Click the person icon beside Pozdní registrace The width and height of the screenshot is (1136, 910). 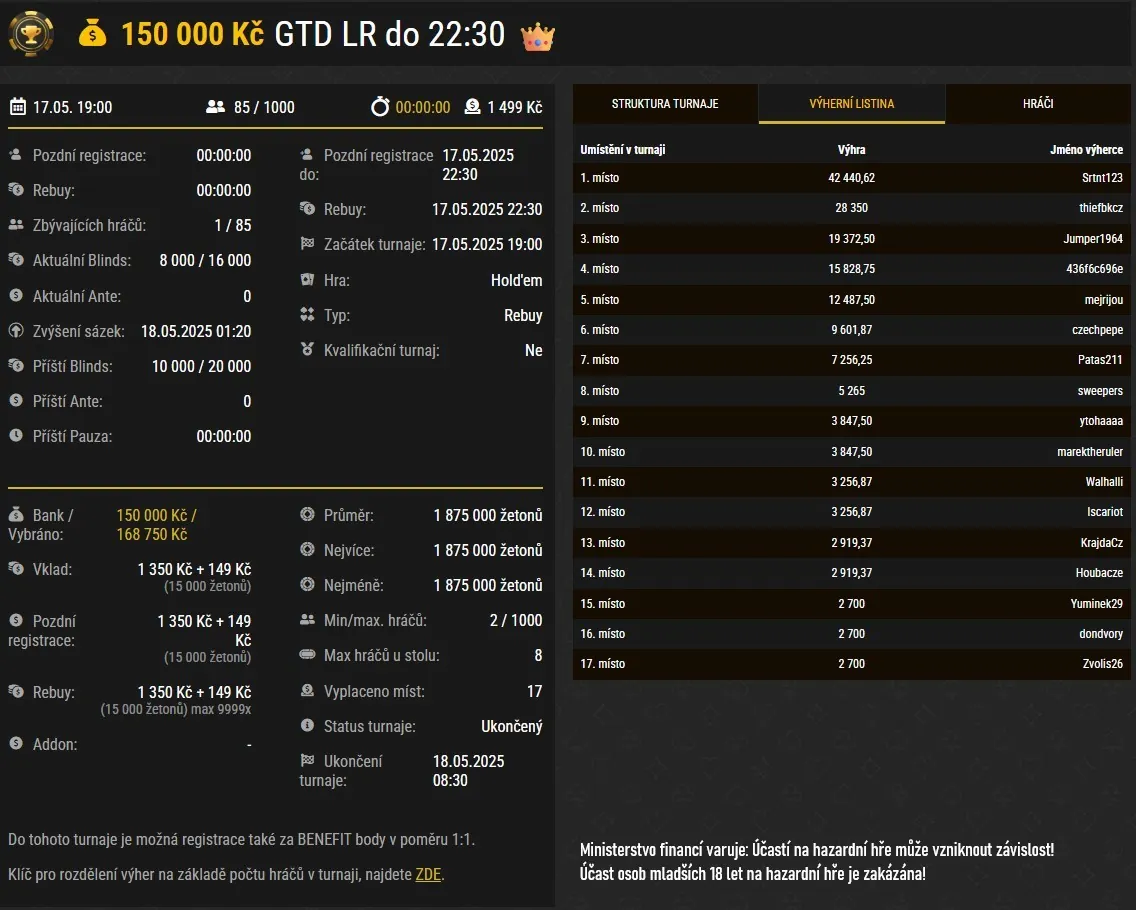coord(14,155)
